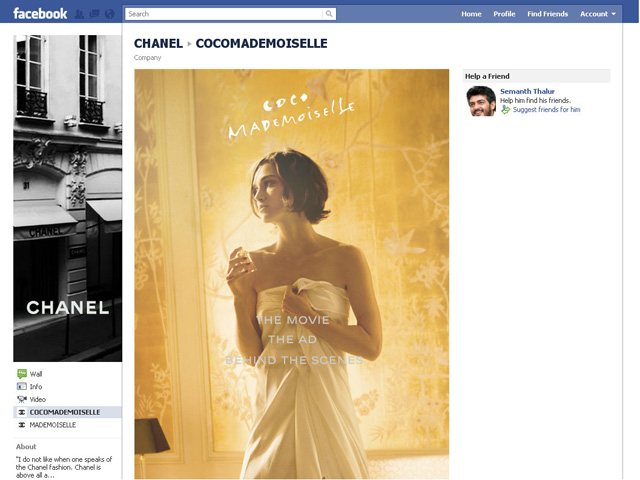Click the Video icon in sidebar
This screenshot has height=480, width=640.
point(22,399)
